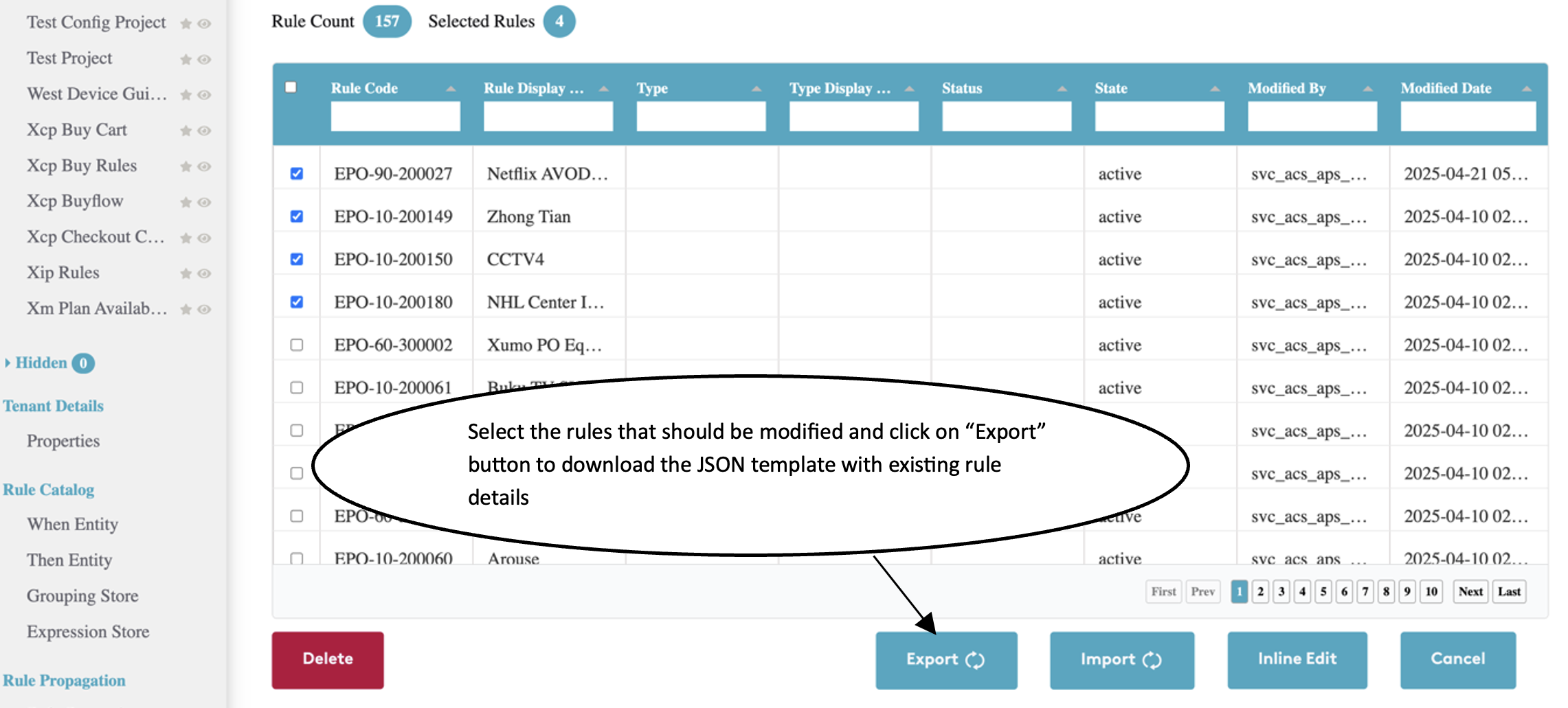Viewport: 1568px width, 708px height.
Task: Sort by State column arrow
Action: (1215, 89)
